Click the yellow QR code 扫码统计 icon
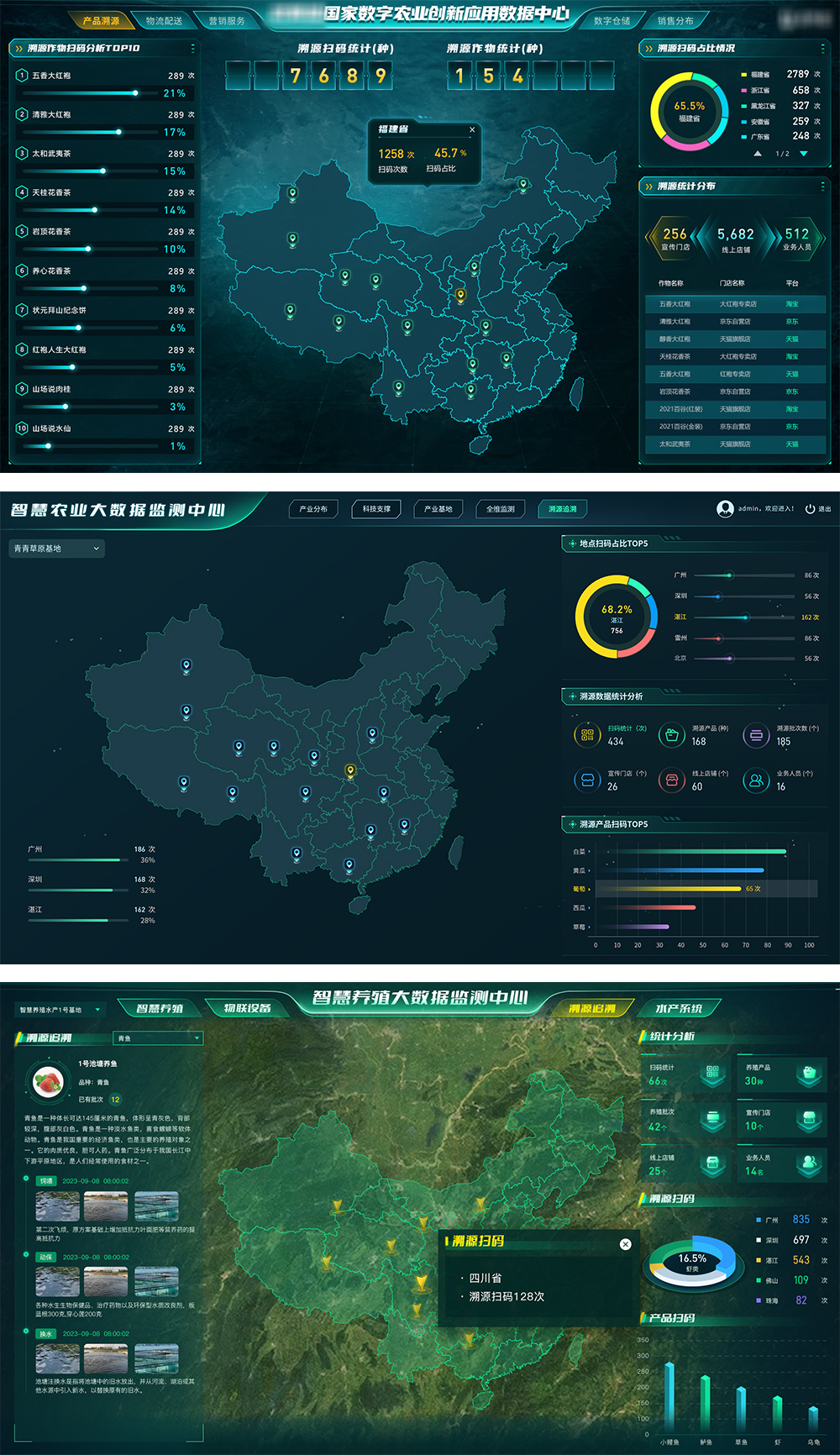The width and height of the screenshot is (840, 1455). click(x=587, y=735)
